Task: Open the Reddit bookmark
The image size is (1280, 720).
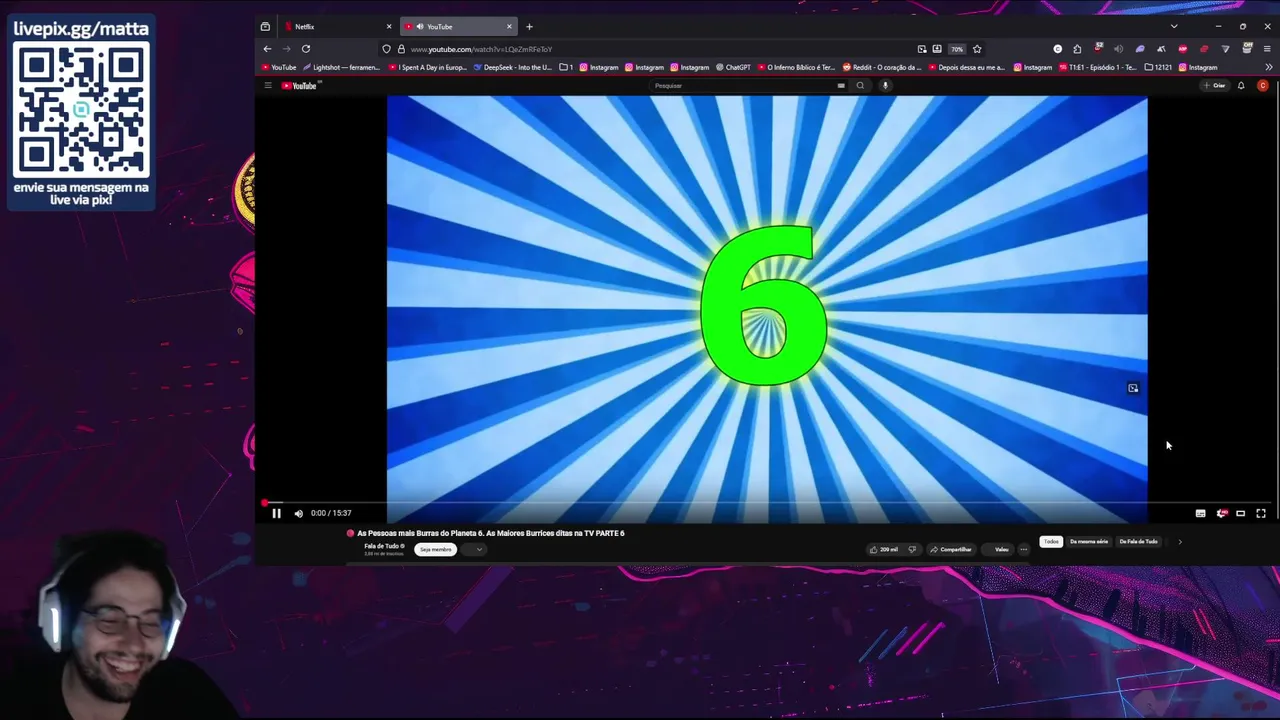Action: [882, 67]
